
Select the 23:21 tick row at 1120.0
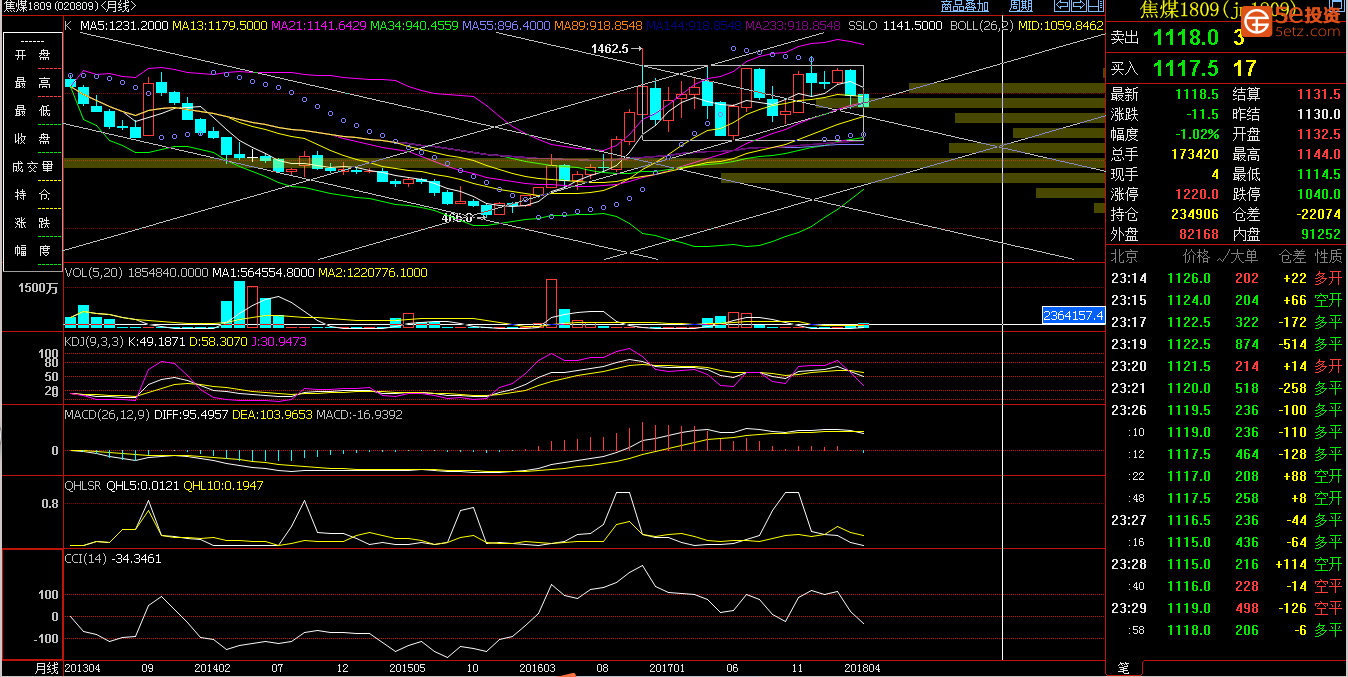[1226, 388]
